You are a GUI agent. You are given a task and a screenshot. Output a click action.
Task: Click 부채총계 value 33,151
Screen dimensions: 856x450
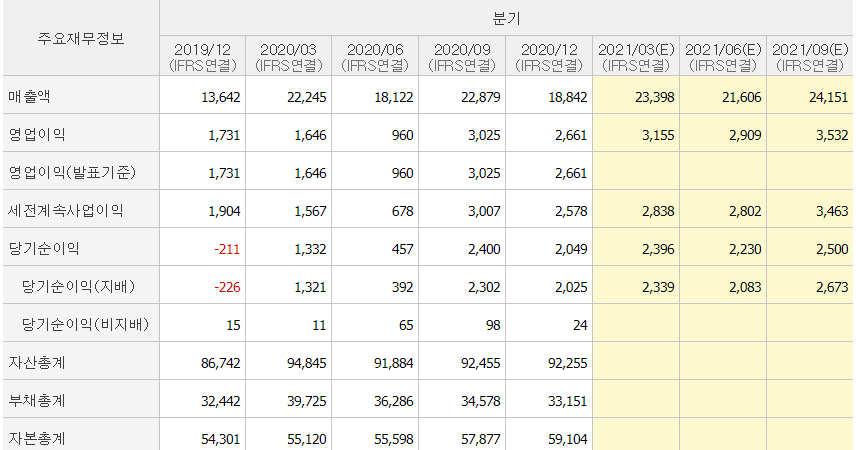coord(568,401)
